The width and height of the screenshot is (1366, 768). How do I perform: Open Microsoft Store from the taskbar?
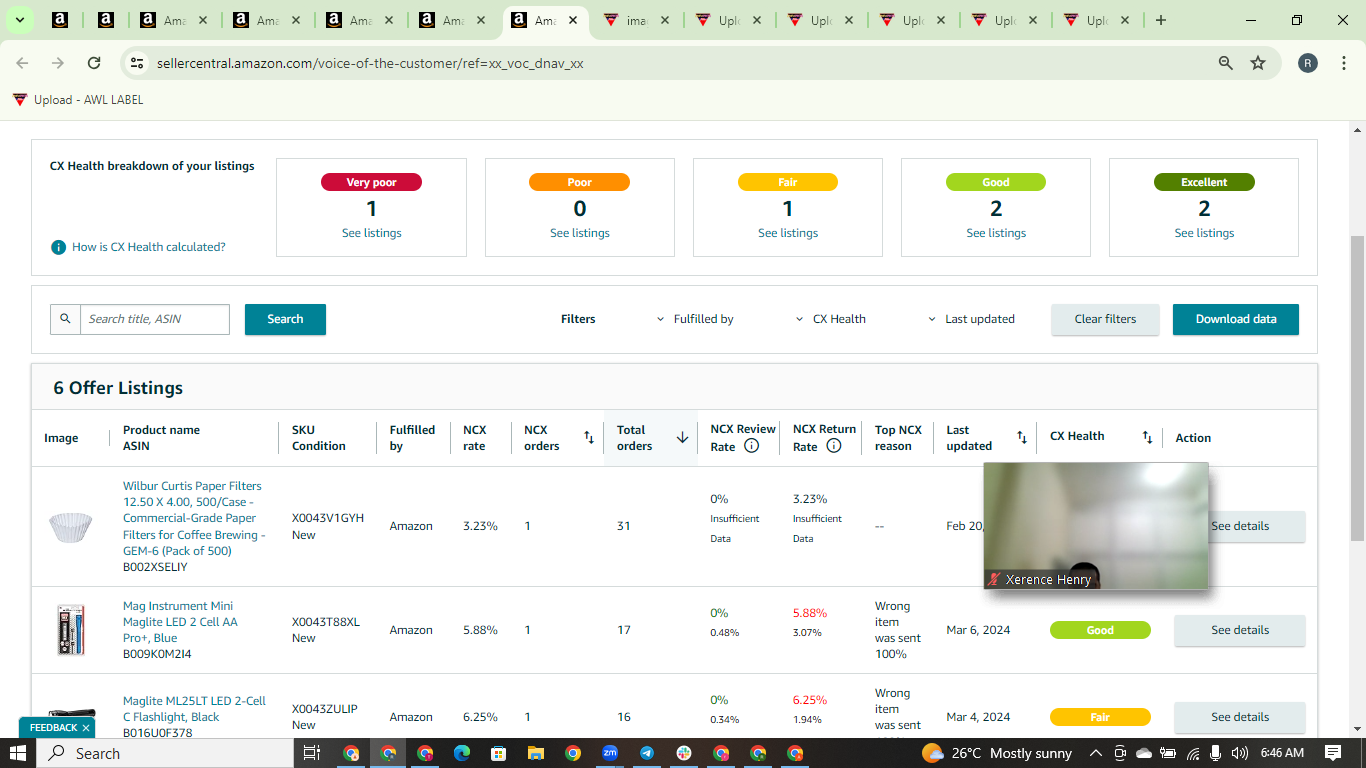[x=498, y=753]
